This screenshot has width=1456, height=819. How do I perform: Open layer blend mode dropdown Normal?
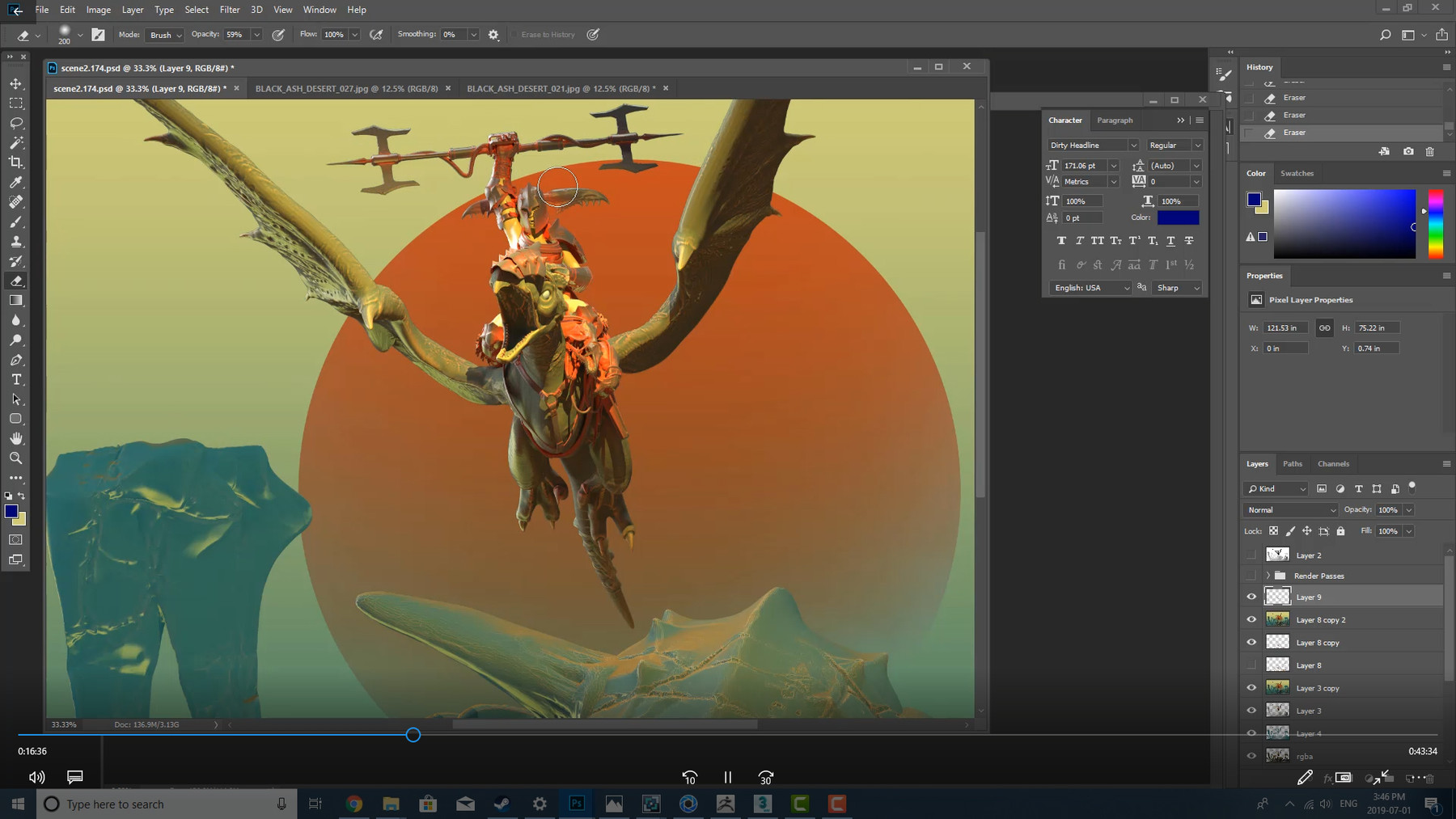click(x=1291, y=510)
